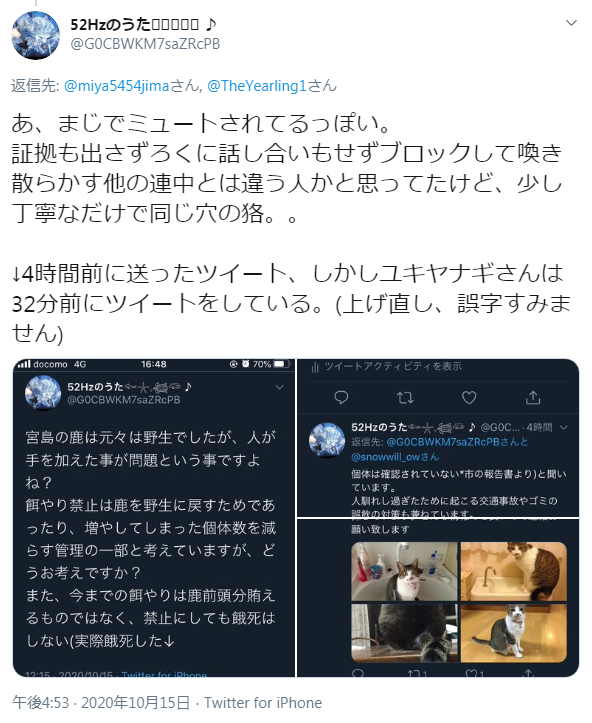Click the Twitter for iPhone source label
592x723 pixels.
point(263,703)
